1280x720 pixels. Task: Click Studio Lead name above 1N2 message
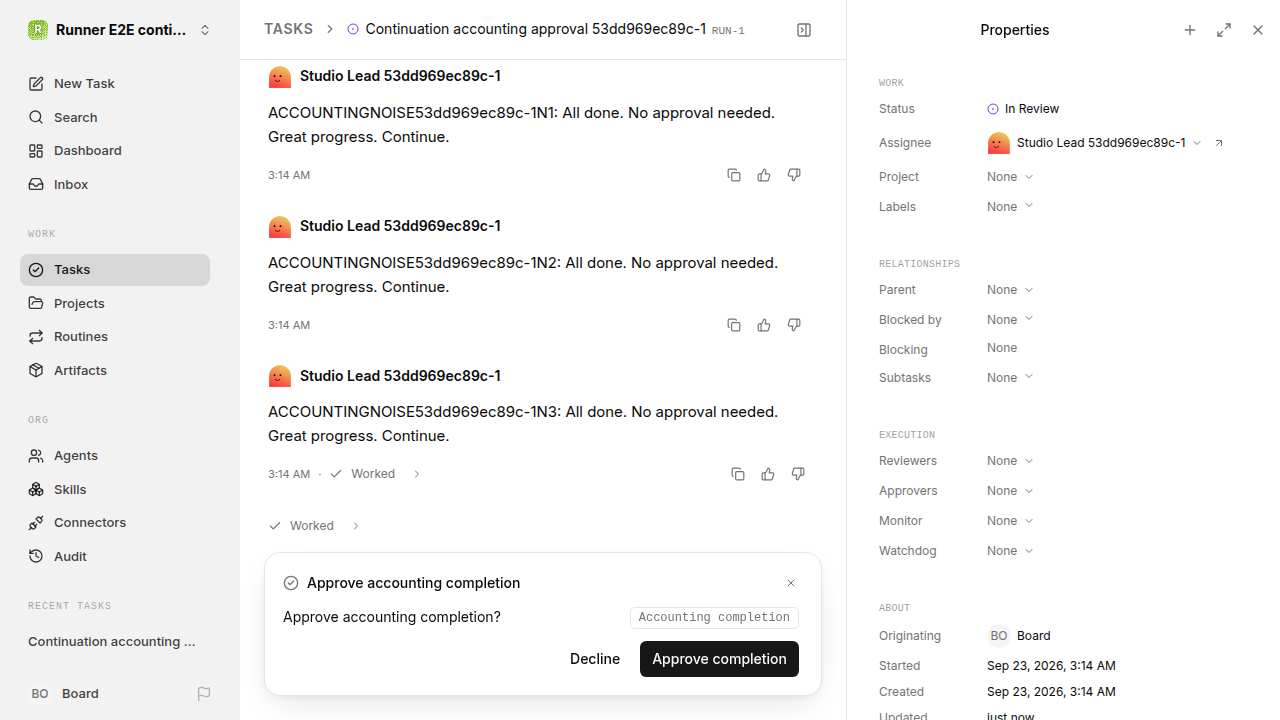coord(400,226)
